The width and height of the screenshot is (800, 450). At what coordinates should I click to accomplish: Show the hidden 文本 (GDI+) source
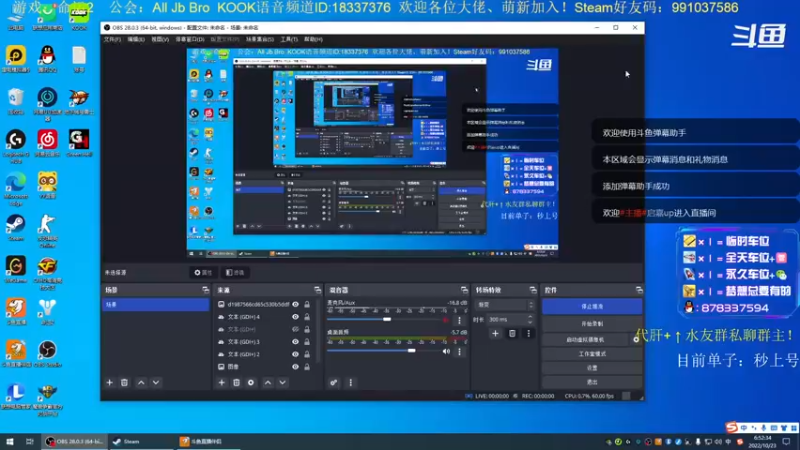click(x=295, y=330)
